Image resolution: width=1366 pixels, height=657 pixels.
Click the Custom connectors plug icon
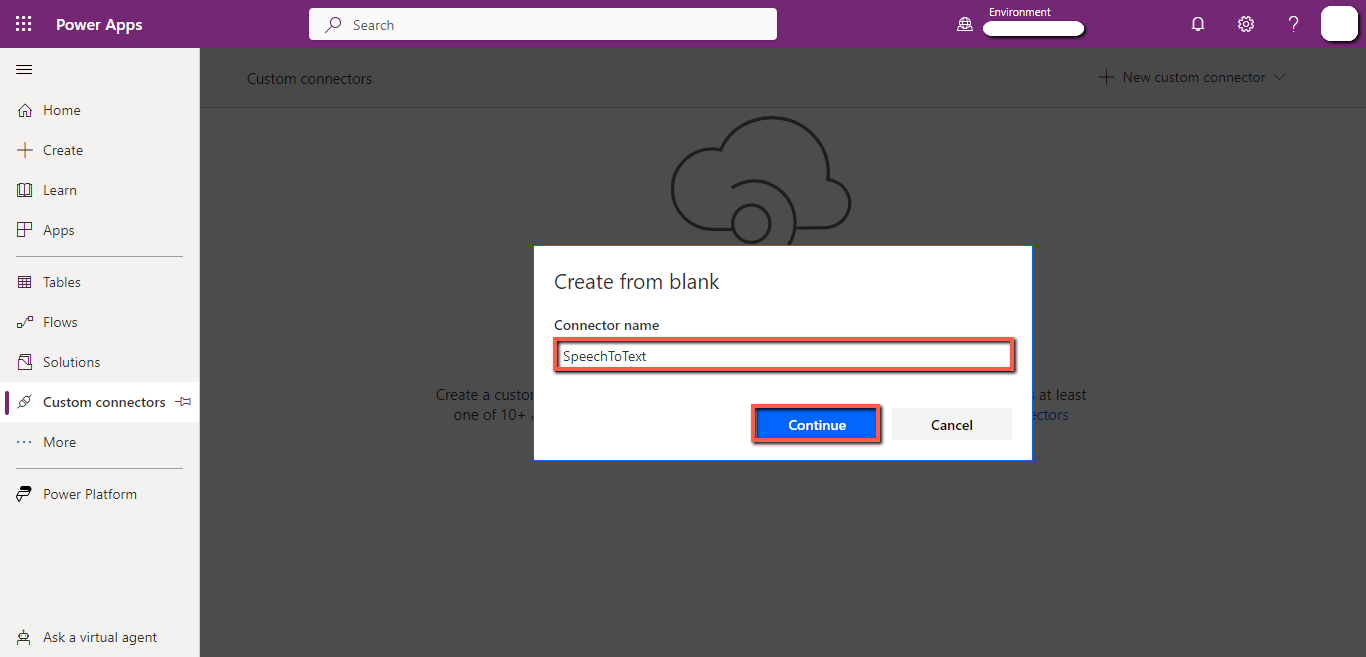pyautogui.click(x=25, y=402)
